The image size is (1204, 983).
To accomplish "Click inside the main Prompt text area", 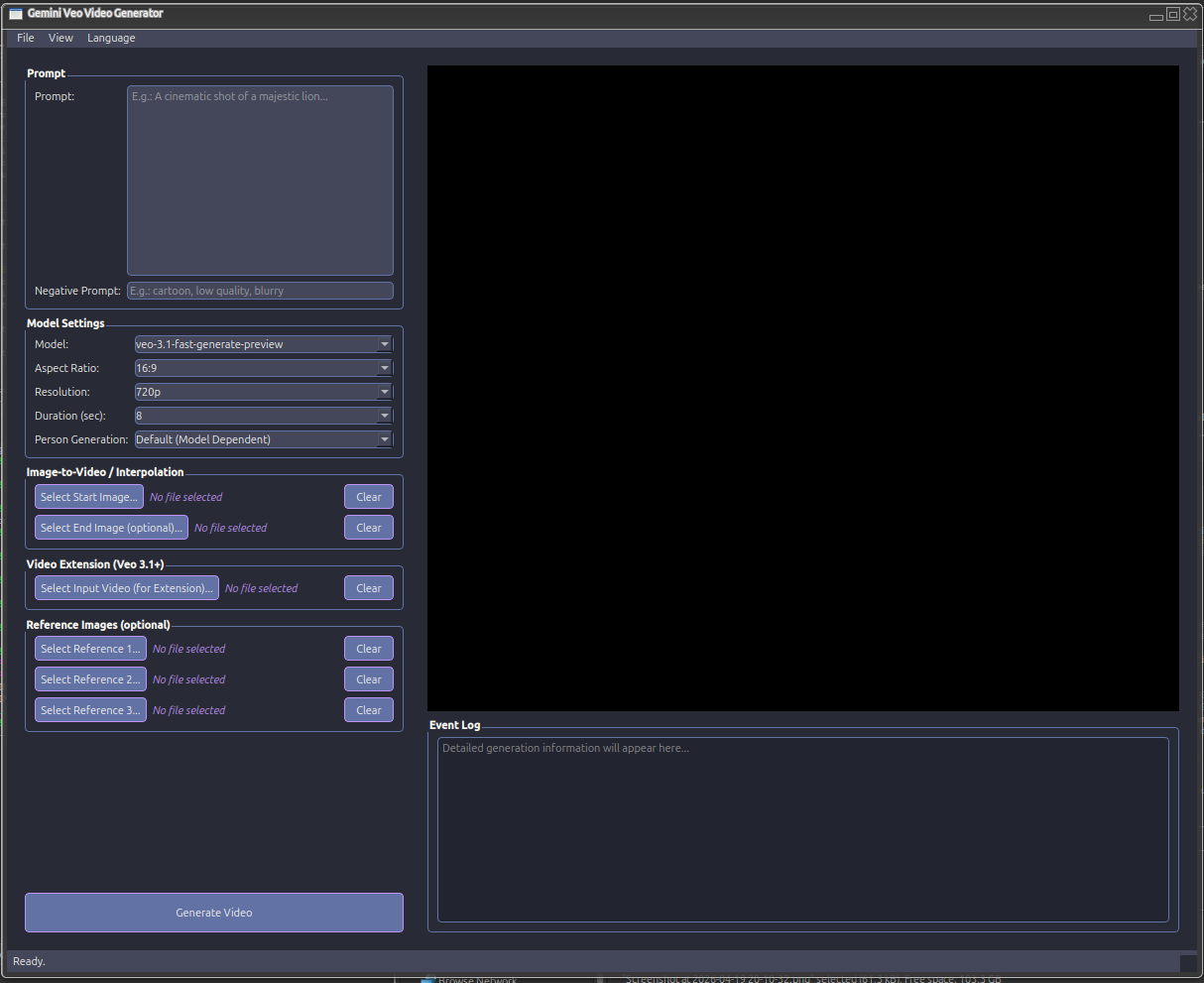I will [260, 181].
